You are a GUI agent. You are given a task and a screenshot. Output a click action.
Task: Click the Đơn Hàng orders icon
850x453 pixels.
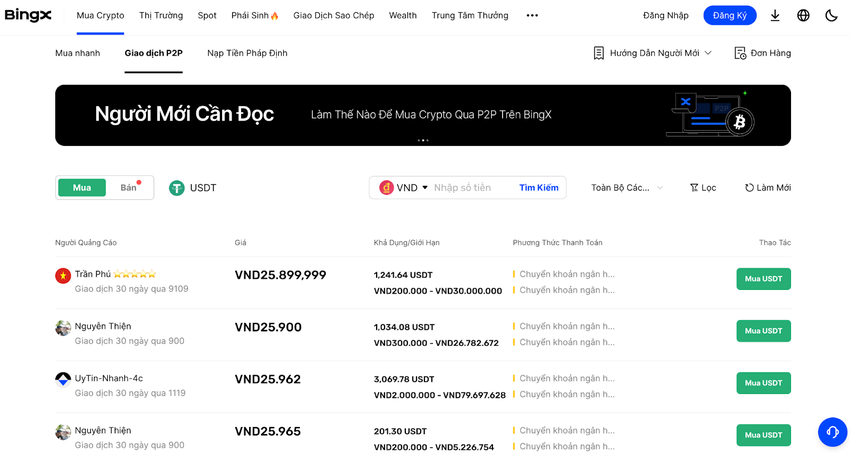[740, 53]
